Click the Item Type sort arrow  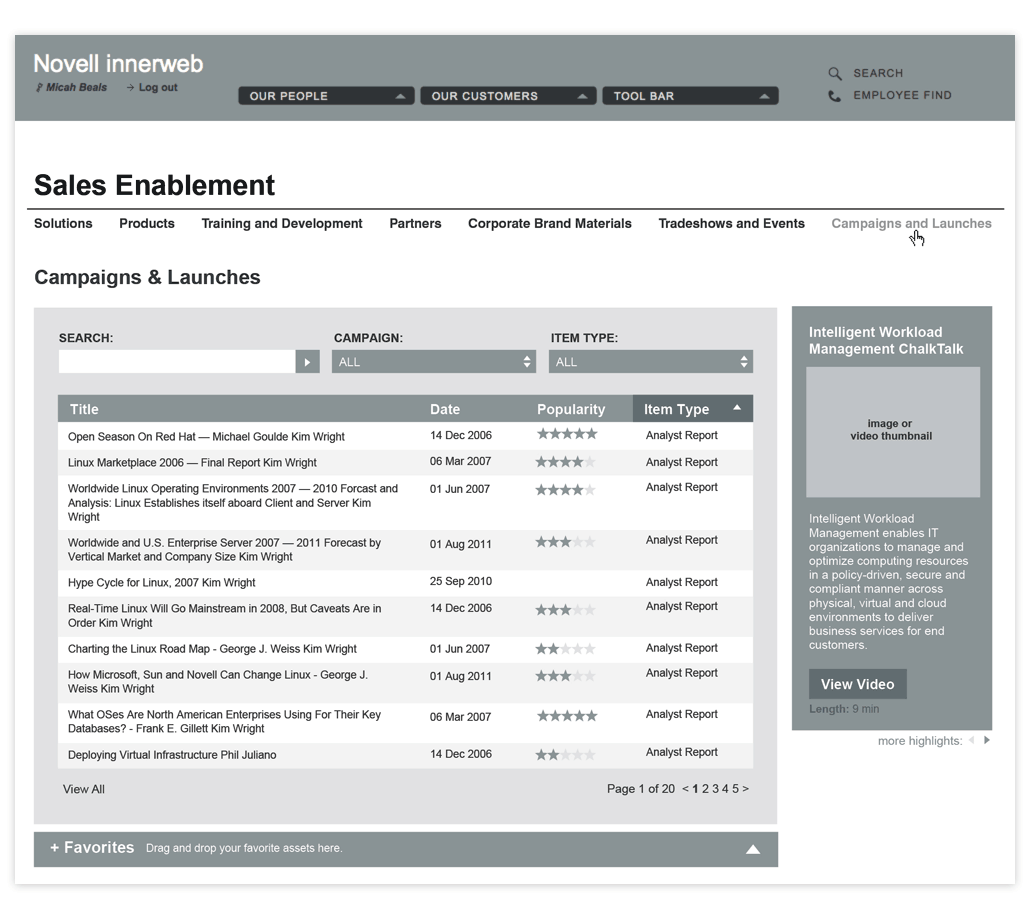737,408
